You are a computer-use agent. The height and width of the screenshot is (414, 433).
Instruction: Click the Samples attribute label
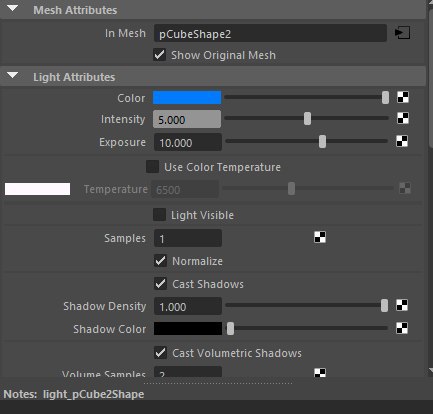tap(125, 238)
